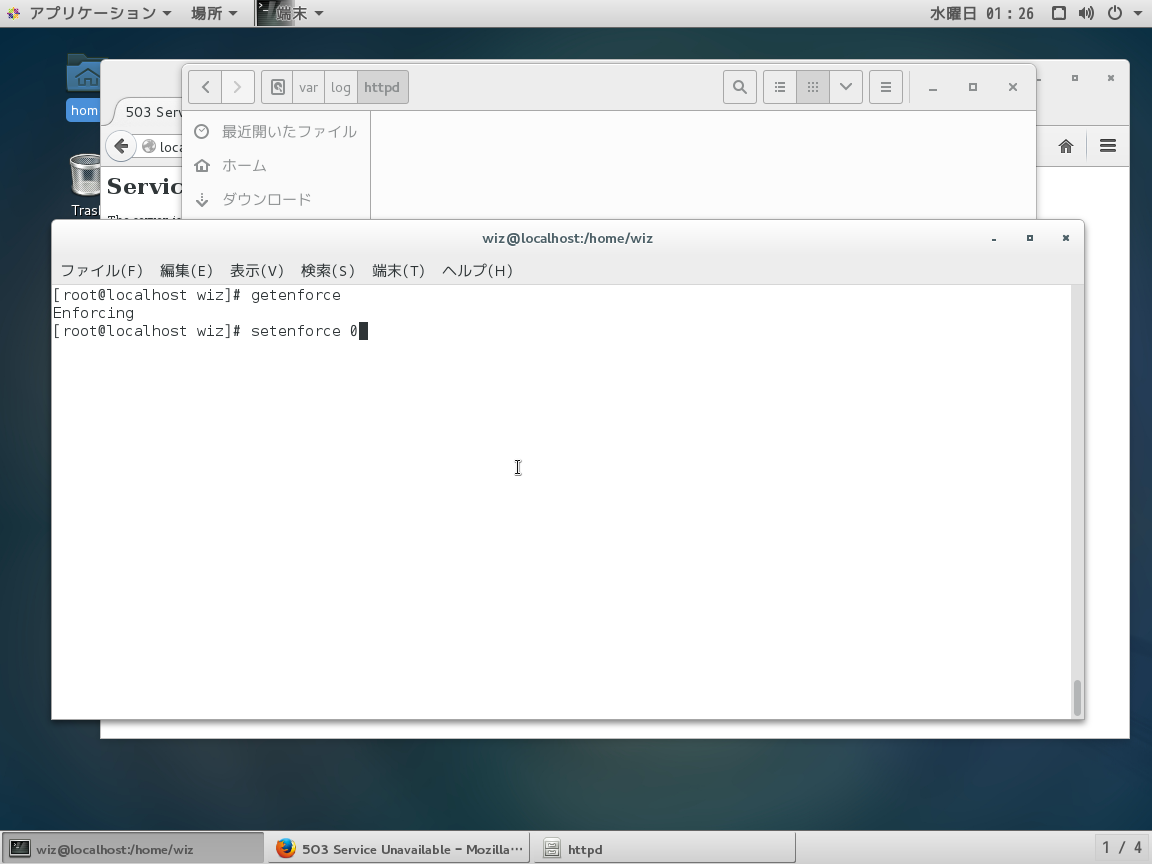The width and height of the screenshot is (1152, 864).
Task: Select the '503 Serv' Firefox tab
Action: (x=151, y=112)
